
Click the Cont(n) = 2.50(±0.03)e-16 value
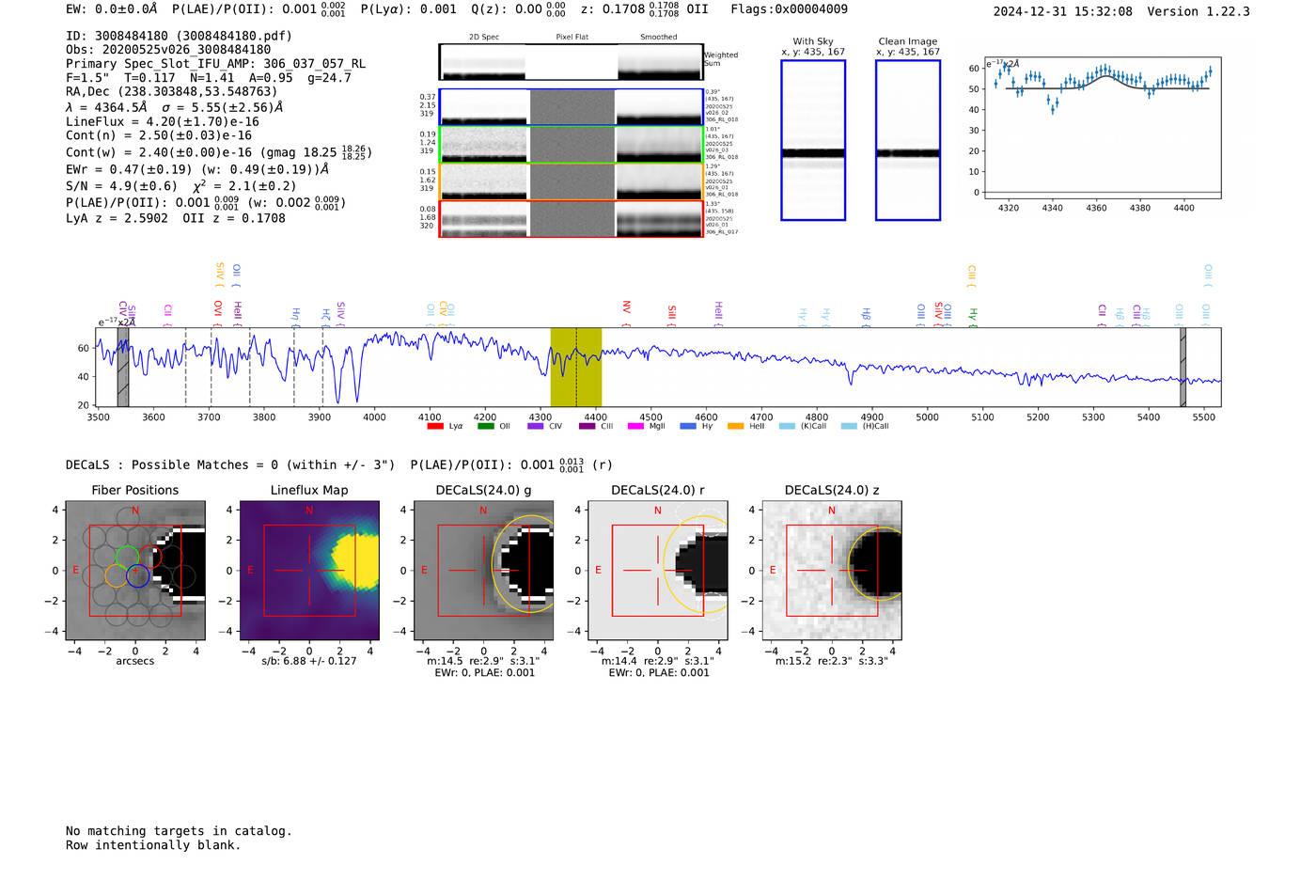159,135
